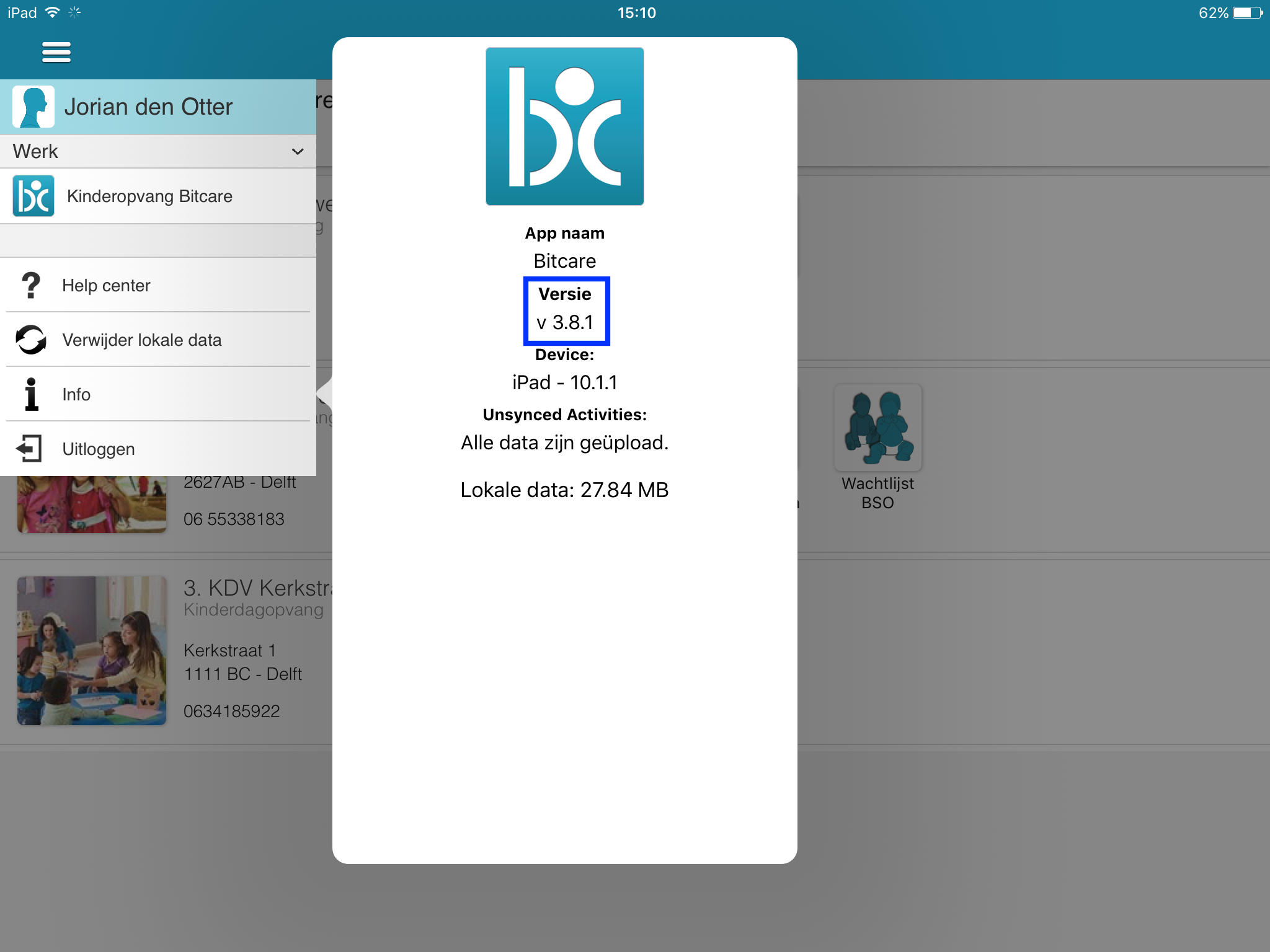
Task: Open the hamburger menu icon
Action: tap(56, 53)
